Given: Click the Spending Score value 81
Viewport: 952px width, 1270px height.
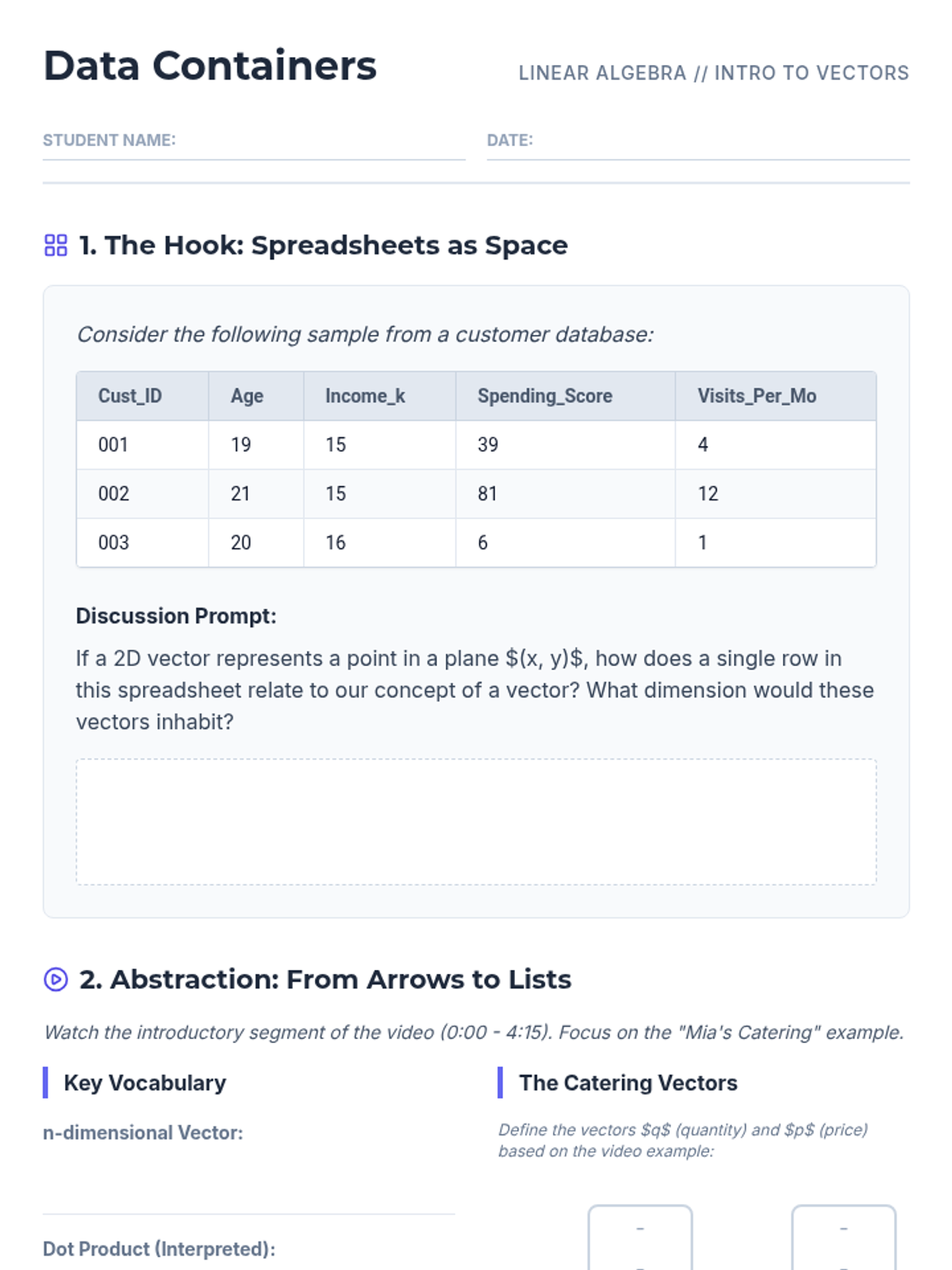Looking at the screenshot, I should 487,494.
